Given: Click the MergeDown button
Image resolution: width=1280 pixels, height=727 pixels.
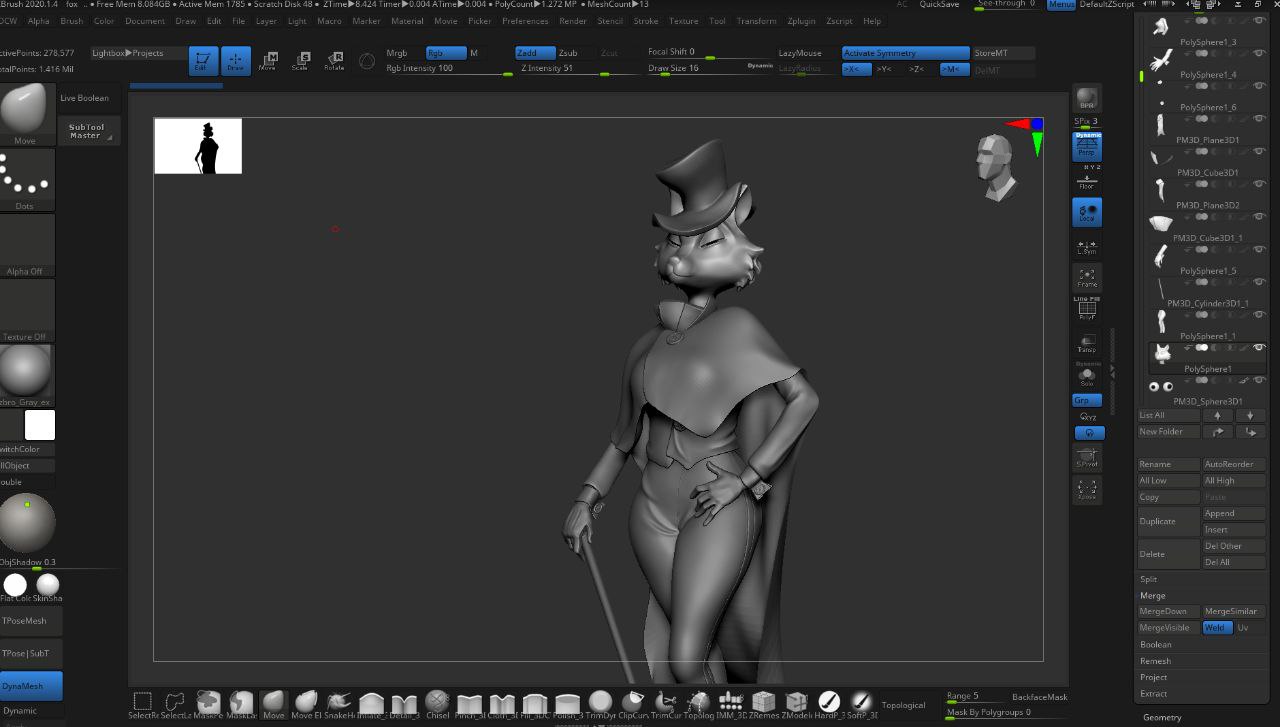Looking at the screenshot, I should click(1168, 611).
